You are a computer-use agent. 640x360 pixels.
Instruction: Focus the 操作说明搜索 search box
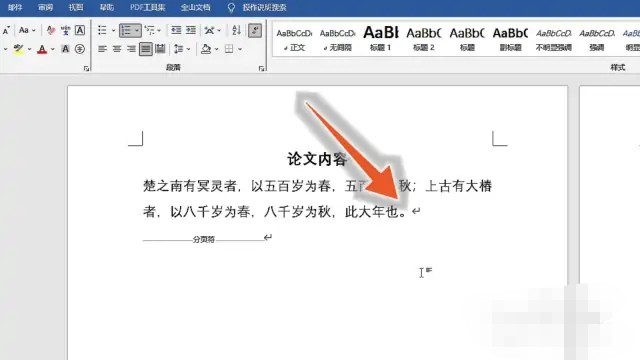[x=264, y=7]
